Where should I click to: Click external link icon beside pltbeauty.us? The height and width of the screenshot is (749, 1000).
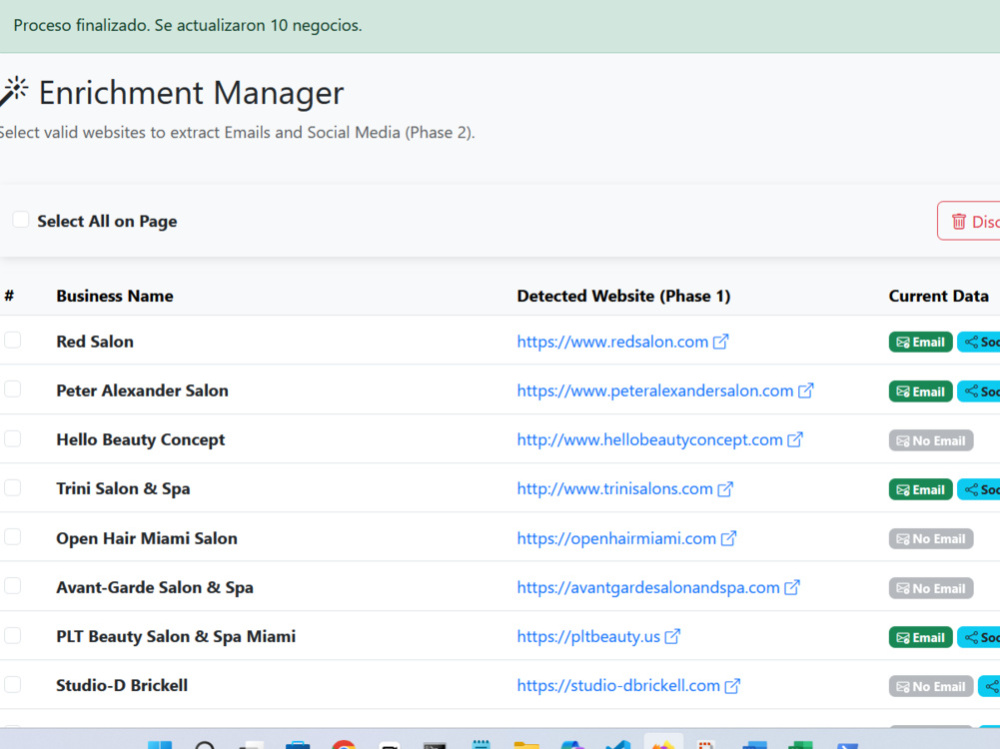(672, 637)
